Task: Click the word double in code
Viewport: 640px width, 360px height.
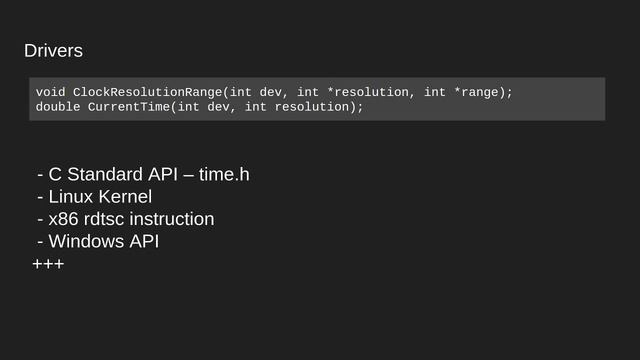Action: [58, 107]
